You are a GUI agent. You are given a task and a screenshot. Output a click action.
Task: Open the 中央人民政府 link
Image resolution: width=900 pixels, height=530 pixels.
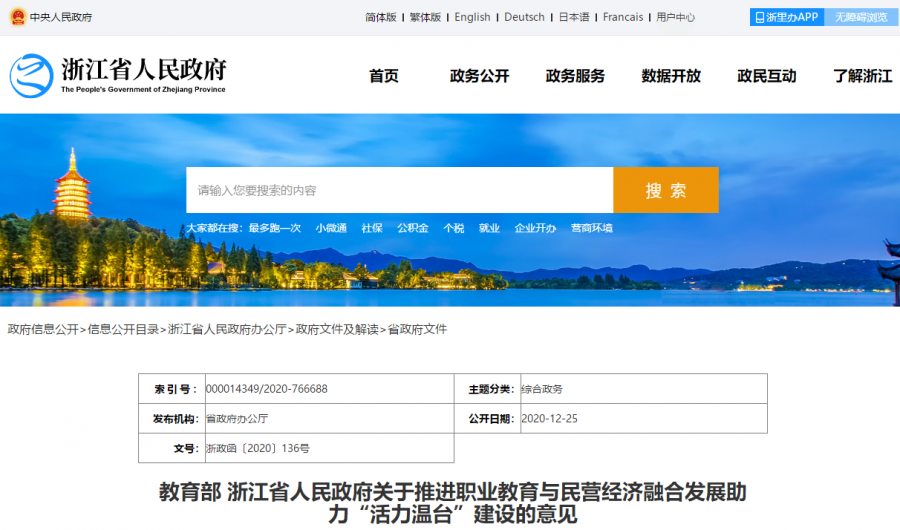[x=61, y=17]
